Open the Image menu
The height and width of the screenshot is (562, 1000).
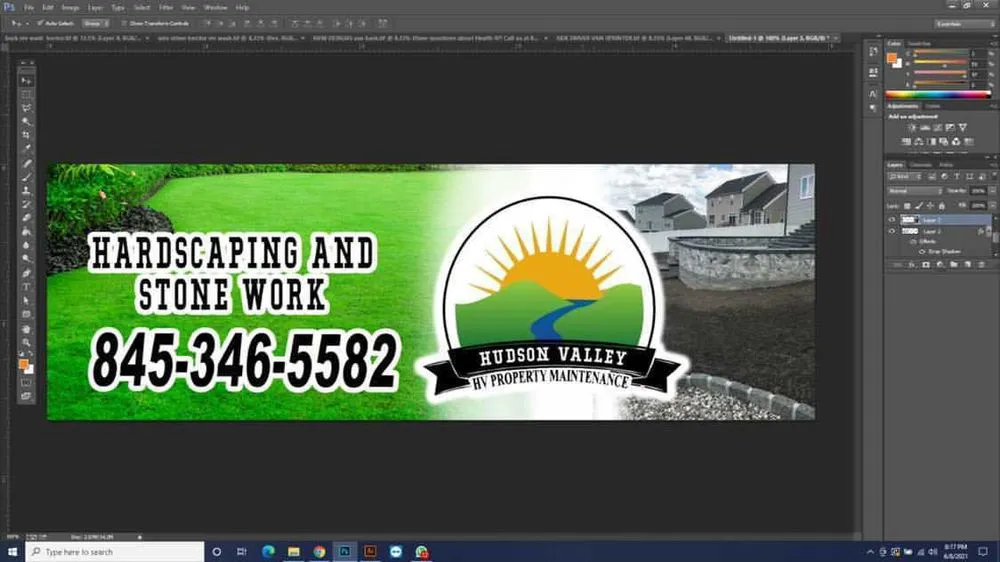(70, 8)
